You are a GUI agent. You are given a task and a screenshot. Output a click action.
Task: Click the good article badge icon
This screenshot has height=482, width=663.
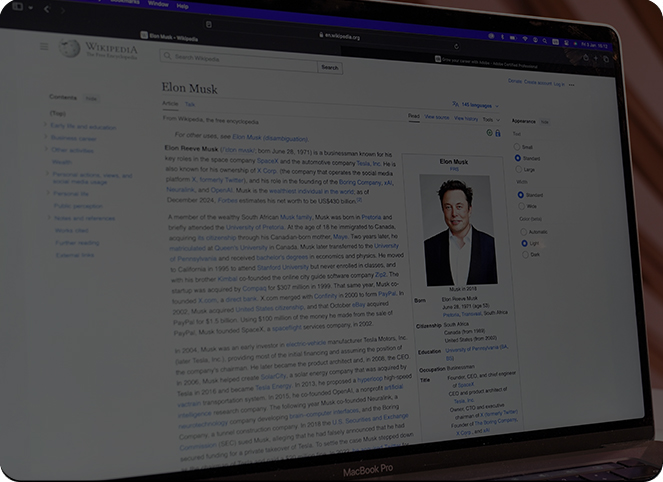(x=489, y=132)
